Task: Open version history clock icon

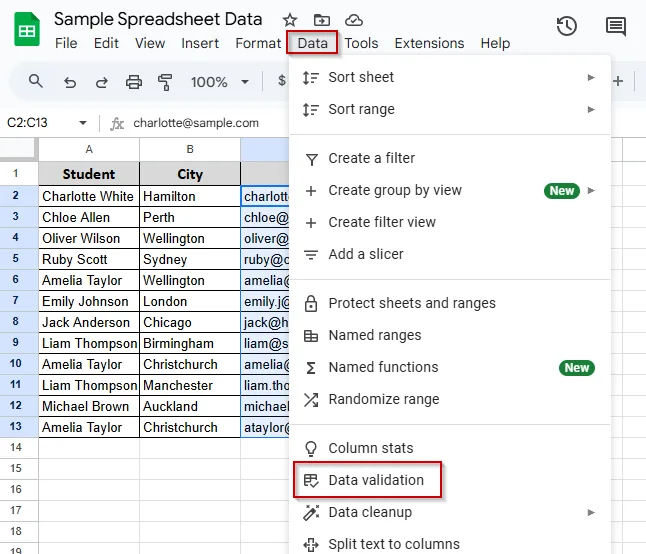Action: 566,26
